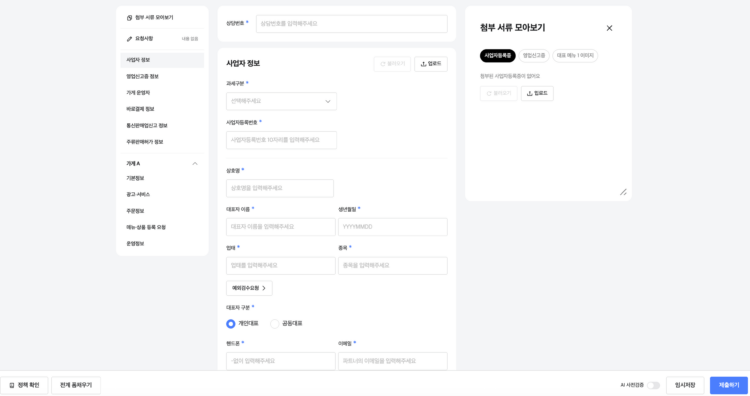The height and width of the screenshot is (396, 750).
Task: Focus the 상호명 input field
Action: coord(280,188)
